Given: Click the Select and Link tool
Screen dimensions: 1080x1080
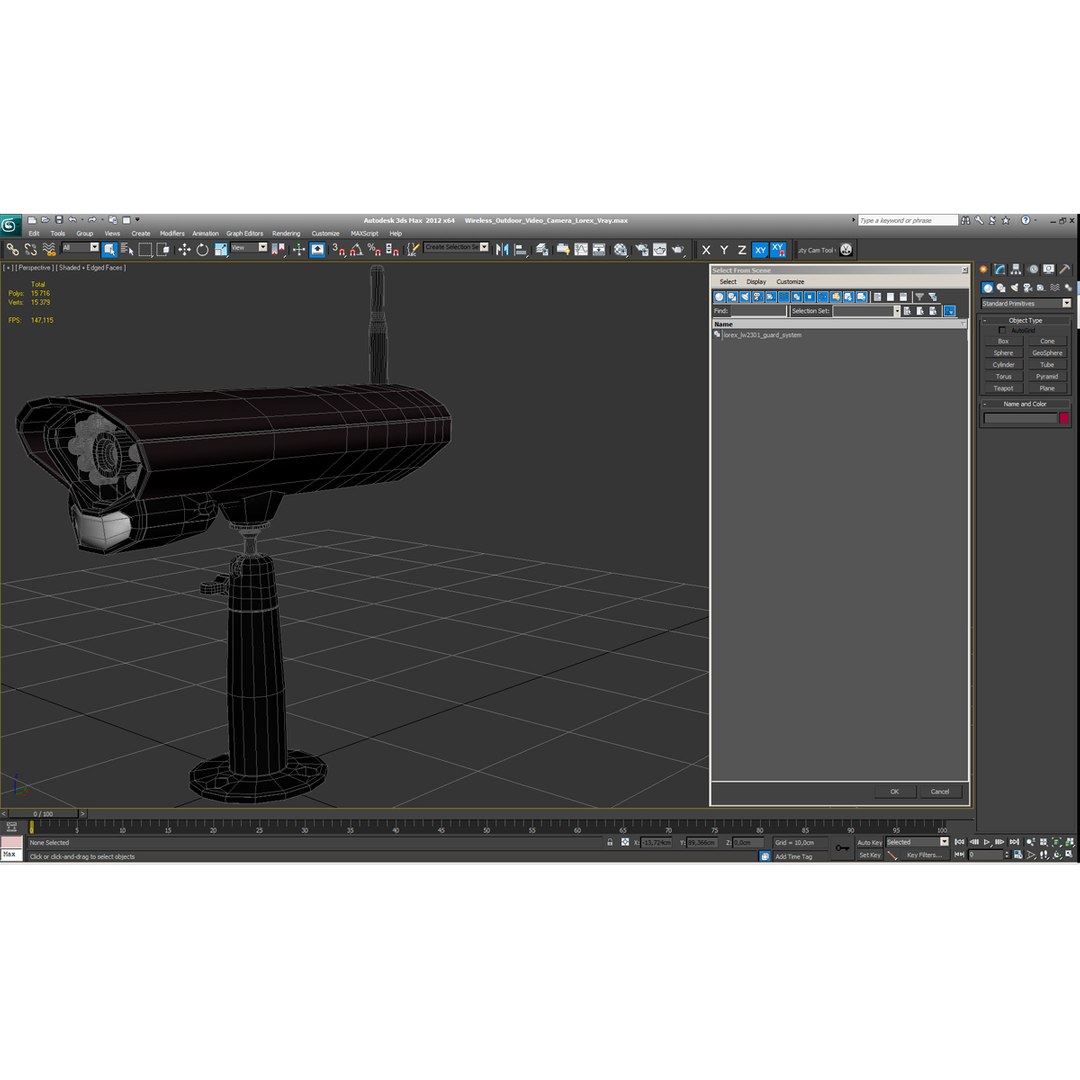Looking at the screenshot, I should click(12, 249).
